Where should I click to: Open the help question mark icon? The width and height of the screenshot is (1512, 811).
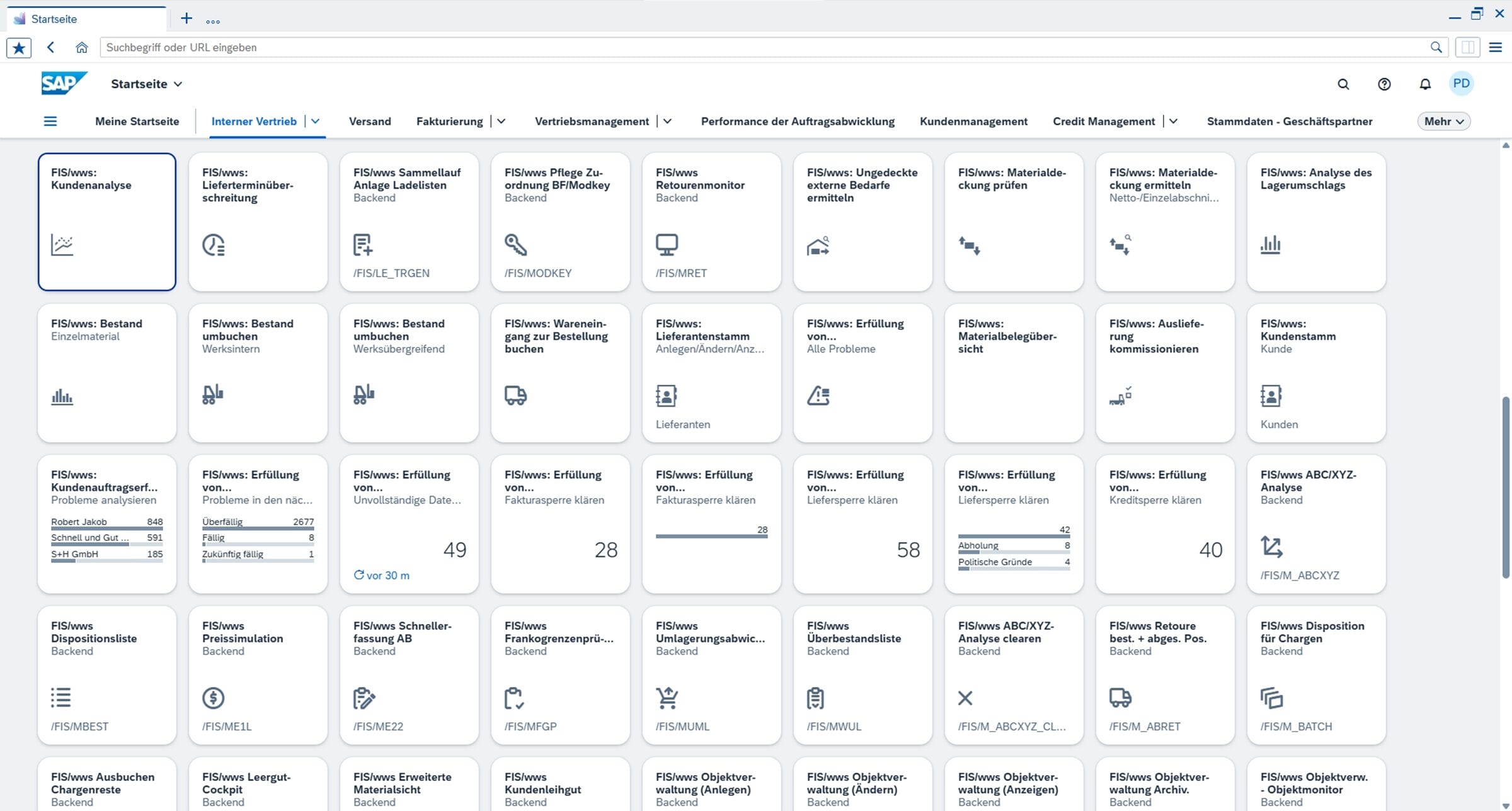[x=1384, y=84]
